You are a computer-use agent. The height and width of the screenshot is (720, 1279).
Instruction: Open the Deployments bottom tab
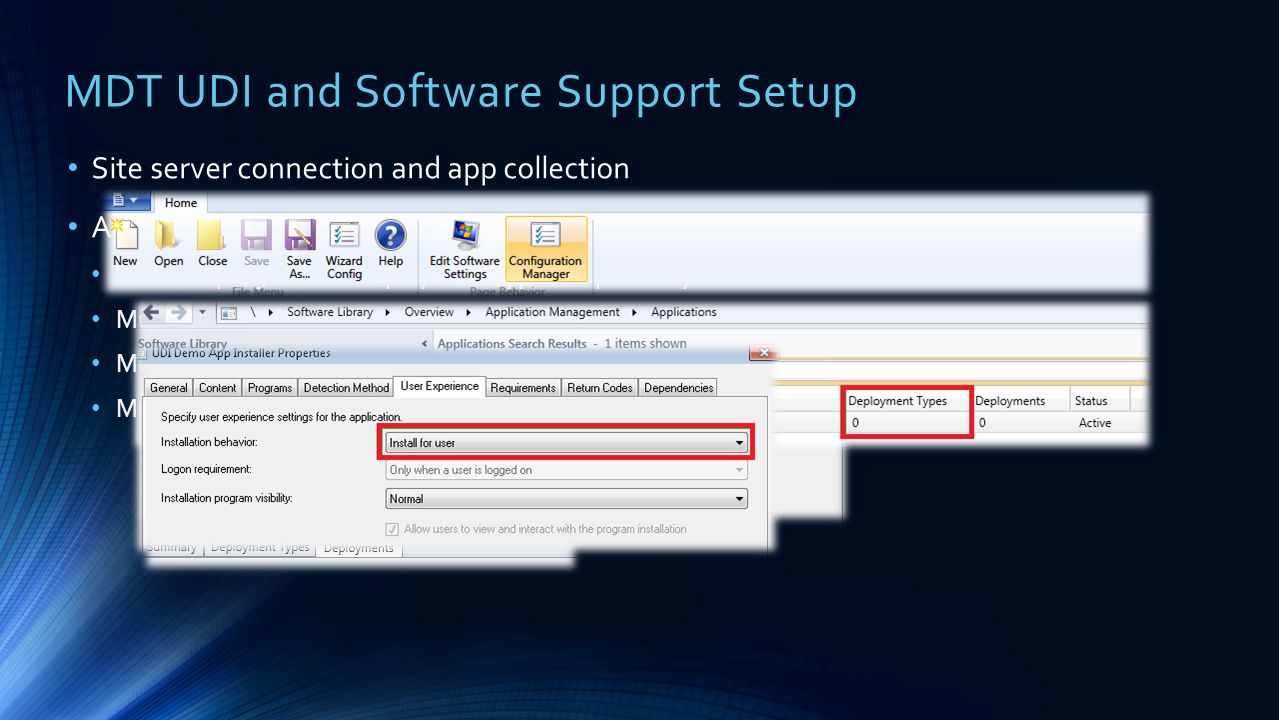358,547
